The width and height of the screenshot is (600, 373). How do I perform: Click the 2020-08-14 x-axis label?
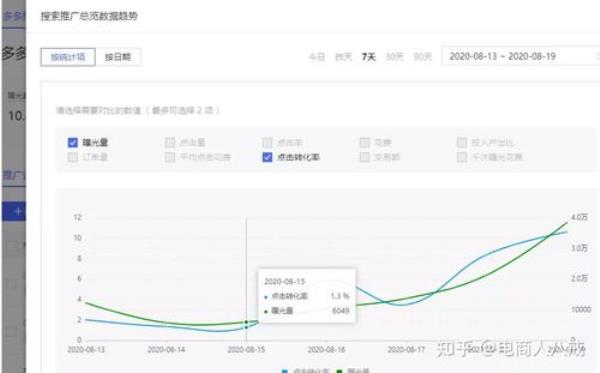tap(166, 350)
